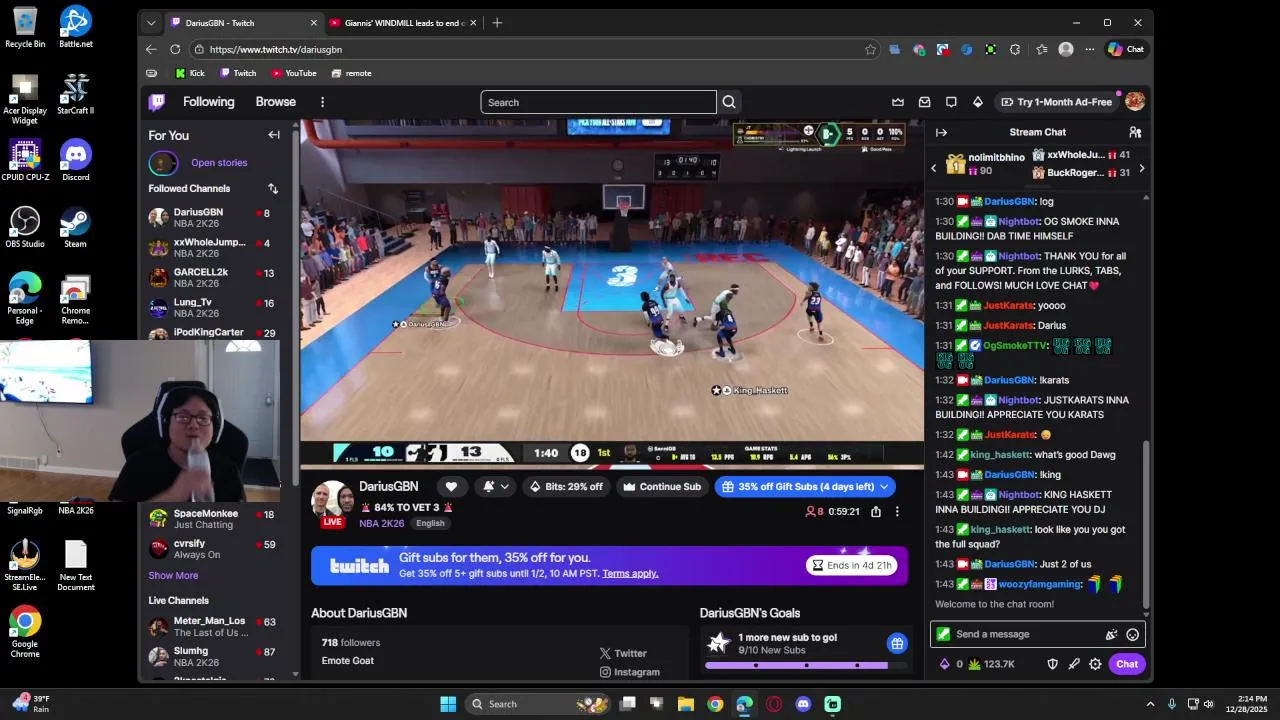Open Whispers speech bubble icon
The image size is (1280, 720).
pyautogui.click(x=951, y=102)
